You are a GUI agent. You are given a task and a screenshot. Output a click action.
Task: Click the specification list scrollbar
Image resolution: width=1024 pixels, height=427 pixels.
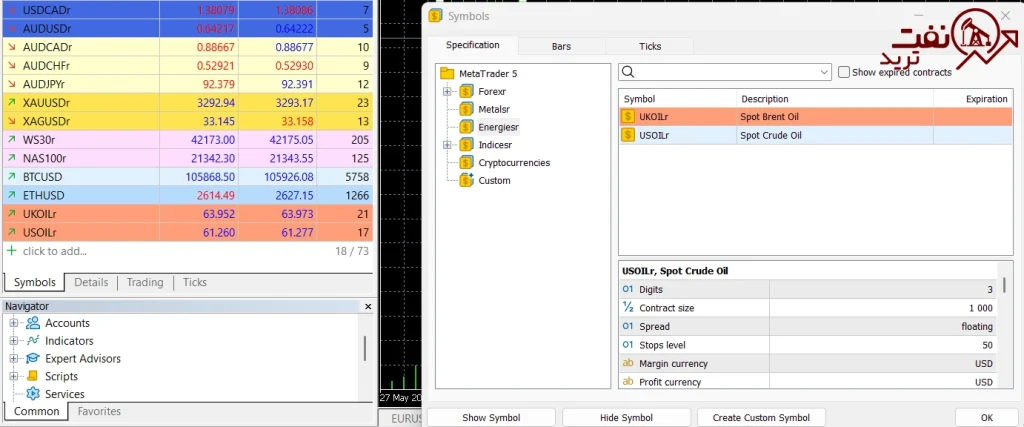[x=1004, y=286]
